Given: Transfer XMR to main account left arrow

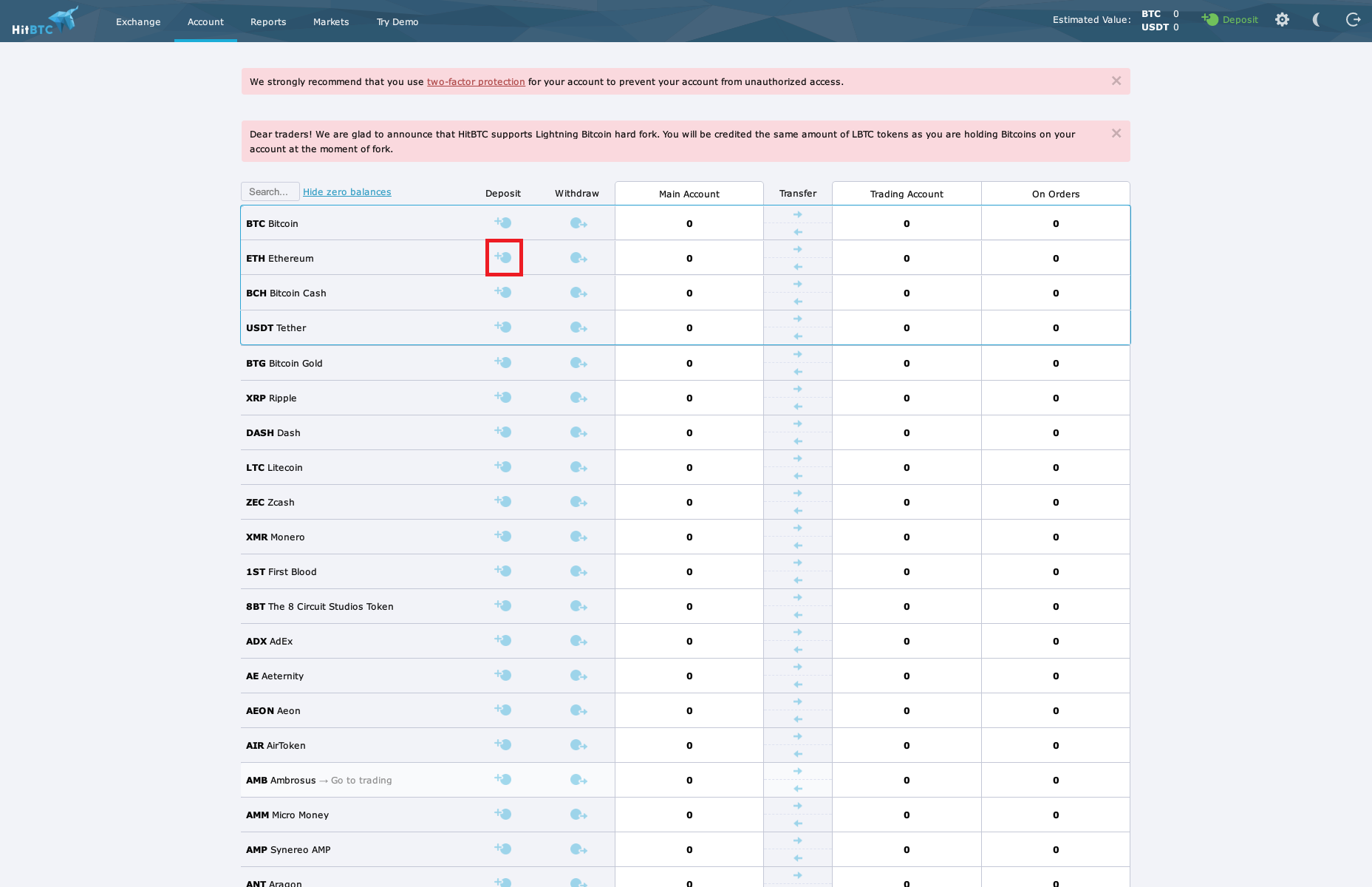Looking at the screenshot, I should (798, 546).
